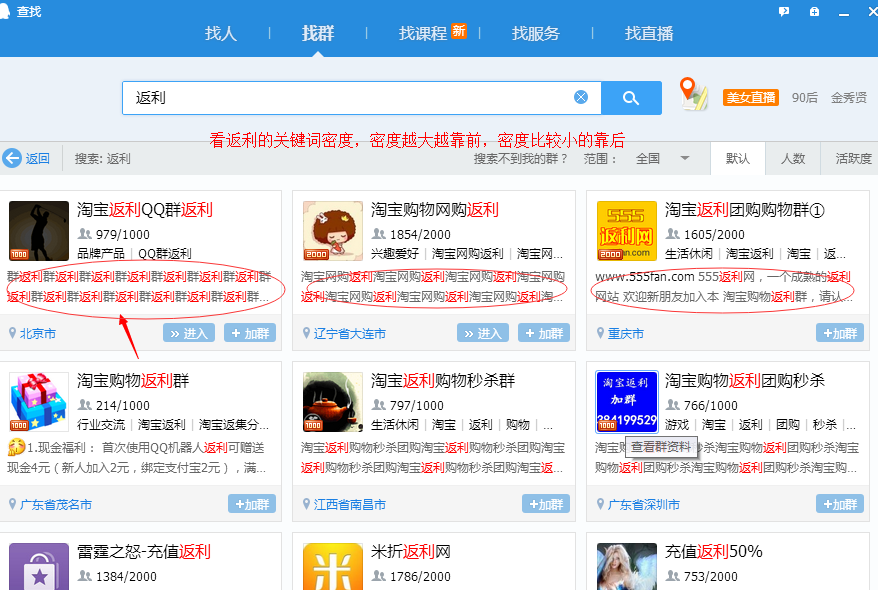This screenshot has width=878, height=590.
Task: Open the golfer avatar of 淘宝返利QQ群返利
Action: coord(39,231)
